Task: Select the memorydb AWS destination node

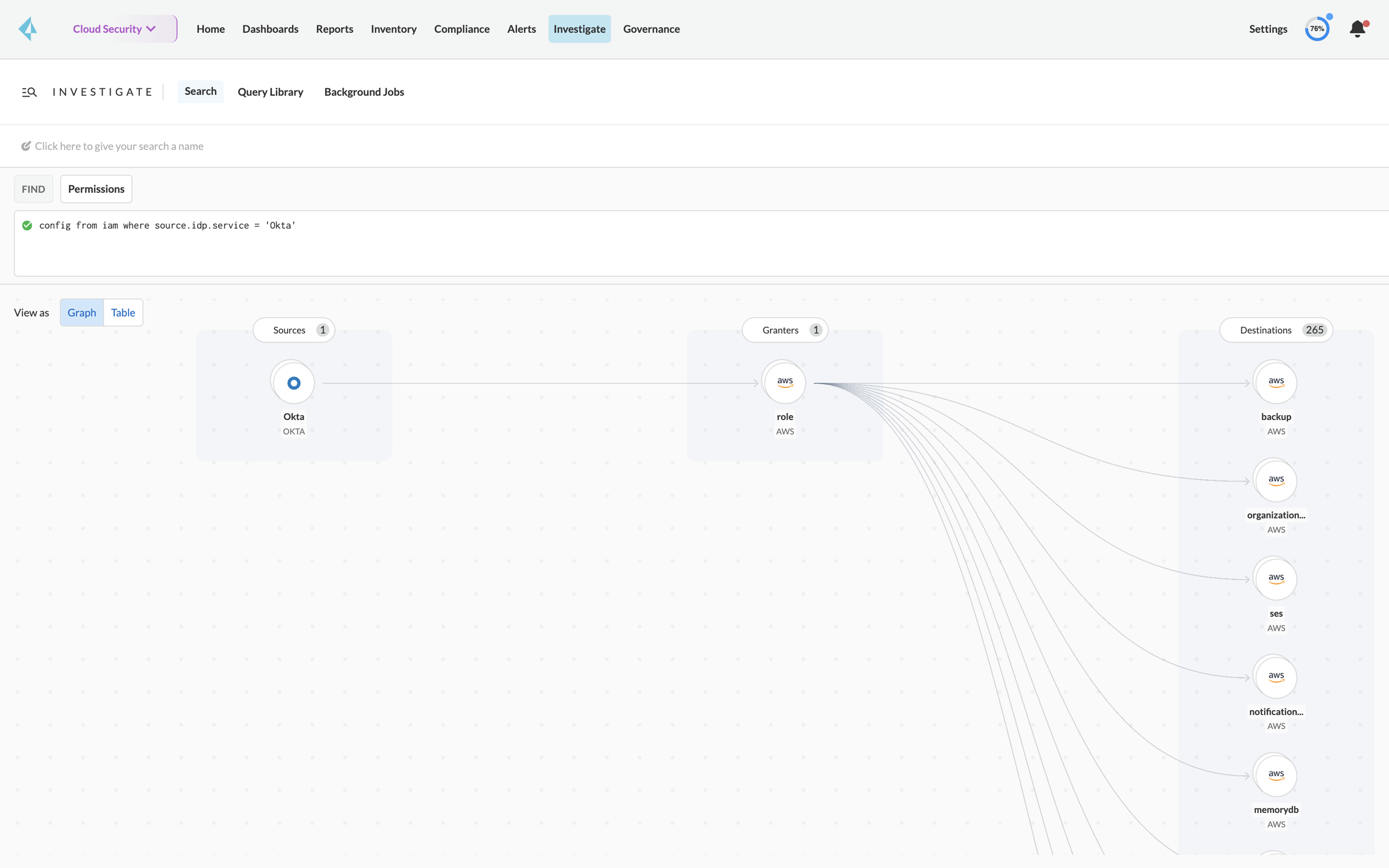Action: (1276, 775)
